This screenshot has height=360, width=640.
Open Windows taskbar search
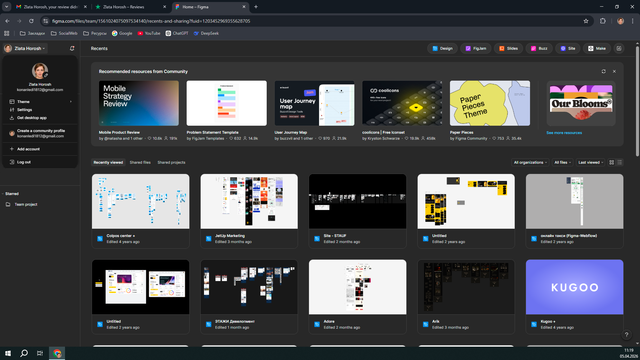(24, 353)
